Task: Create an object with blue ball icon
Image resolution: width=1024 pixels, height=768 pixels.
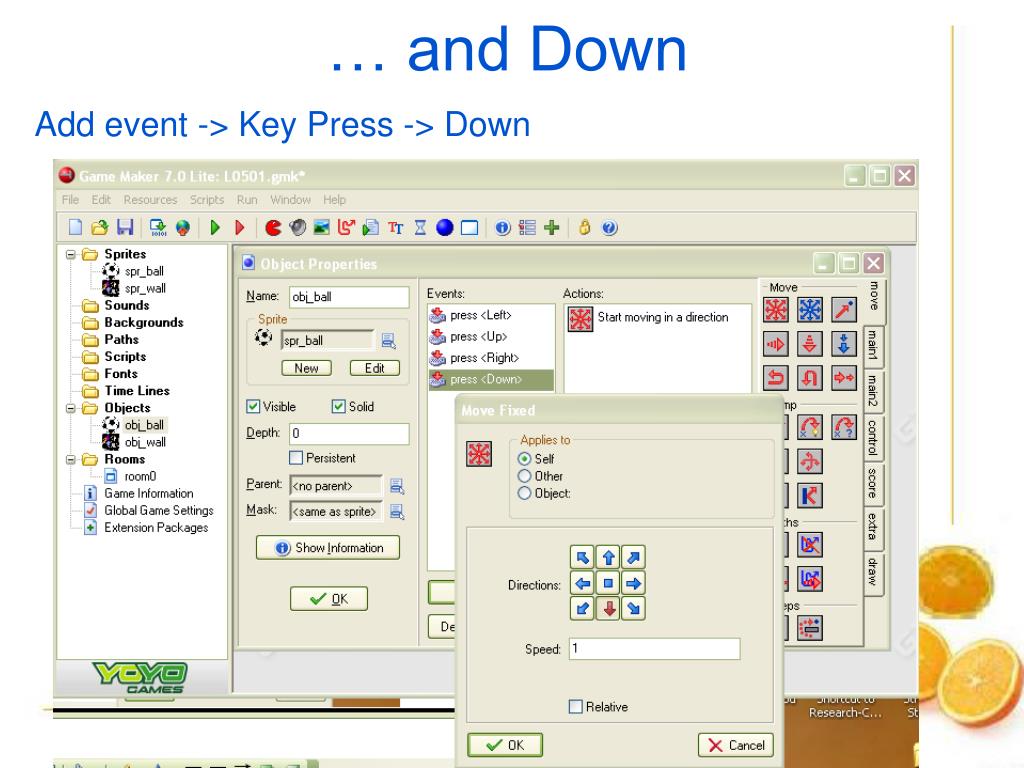Action: pos(445,227)
